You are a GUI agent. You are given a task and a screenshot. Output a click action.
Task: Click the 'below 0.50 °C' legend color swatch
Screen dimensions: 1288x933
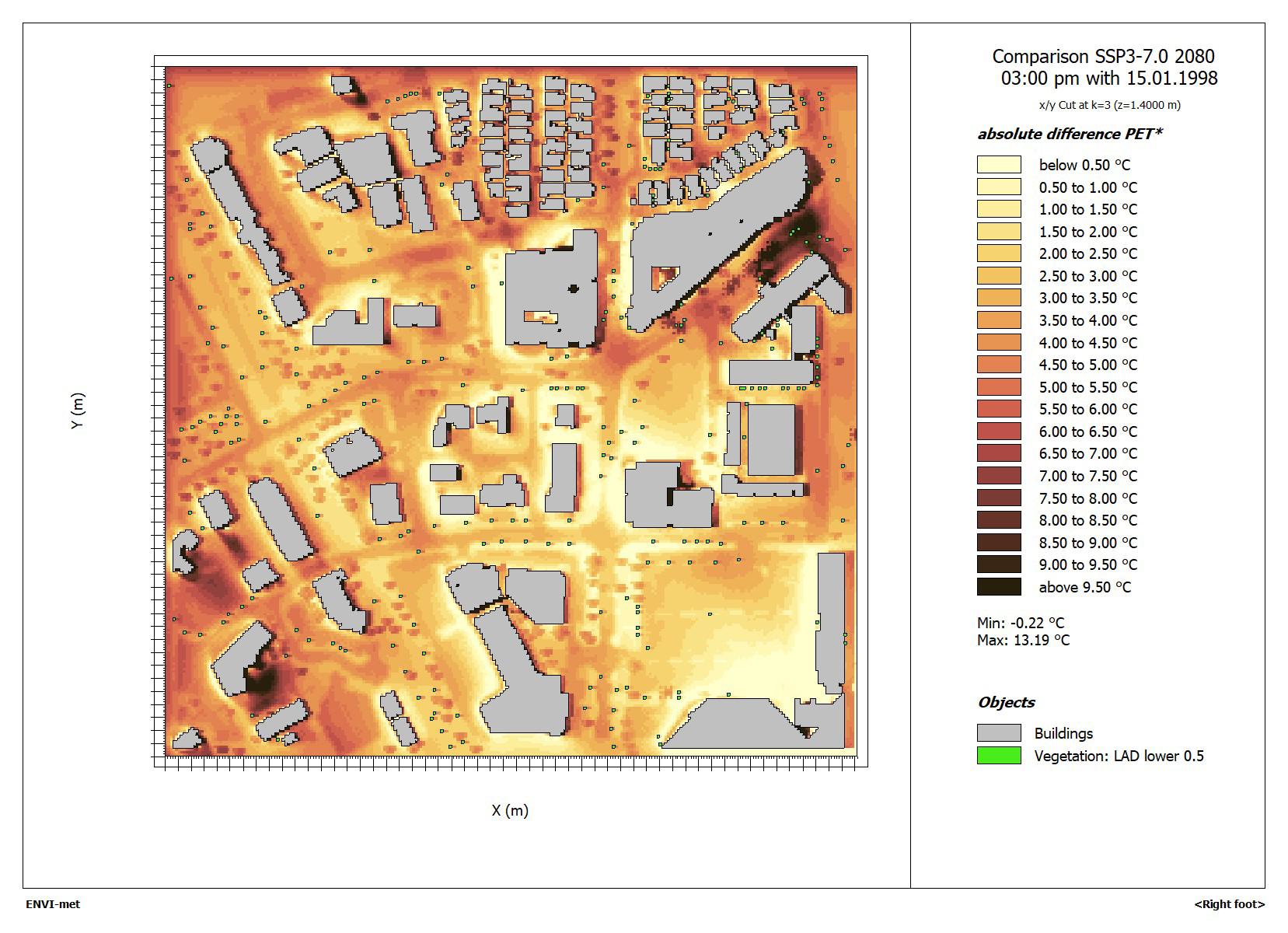click(999, 164)
